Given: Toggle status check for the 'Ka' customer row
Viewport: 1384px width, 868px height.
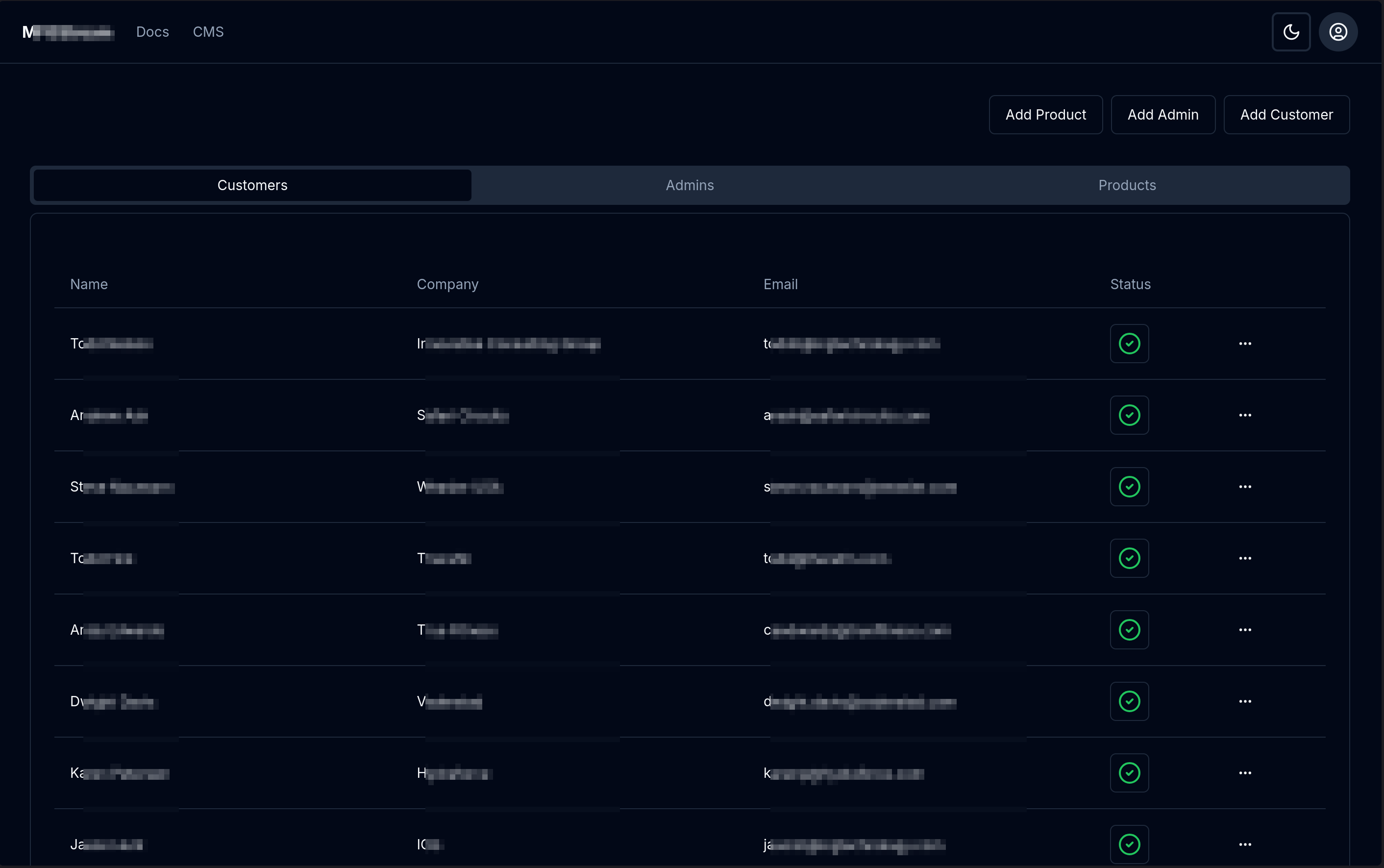Looking at the screenshot, I should coord(1129,773).
